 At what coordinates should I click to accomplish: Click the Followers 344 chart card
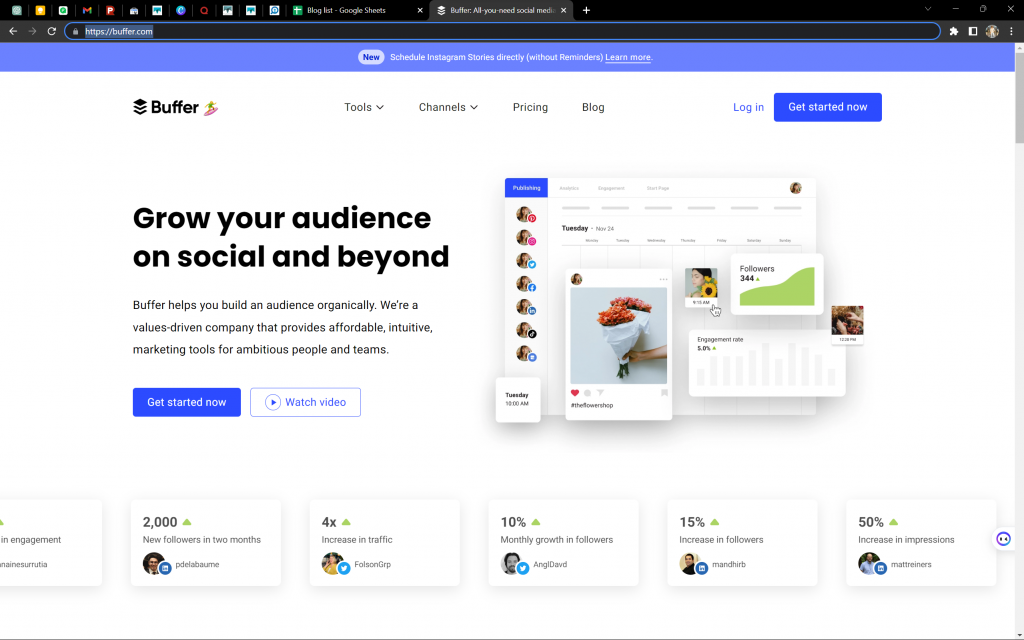tap(776, 284)
